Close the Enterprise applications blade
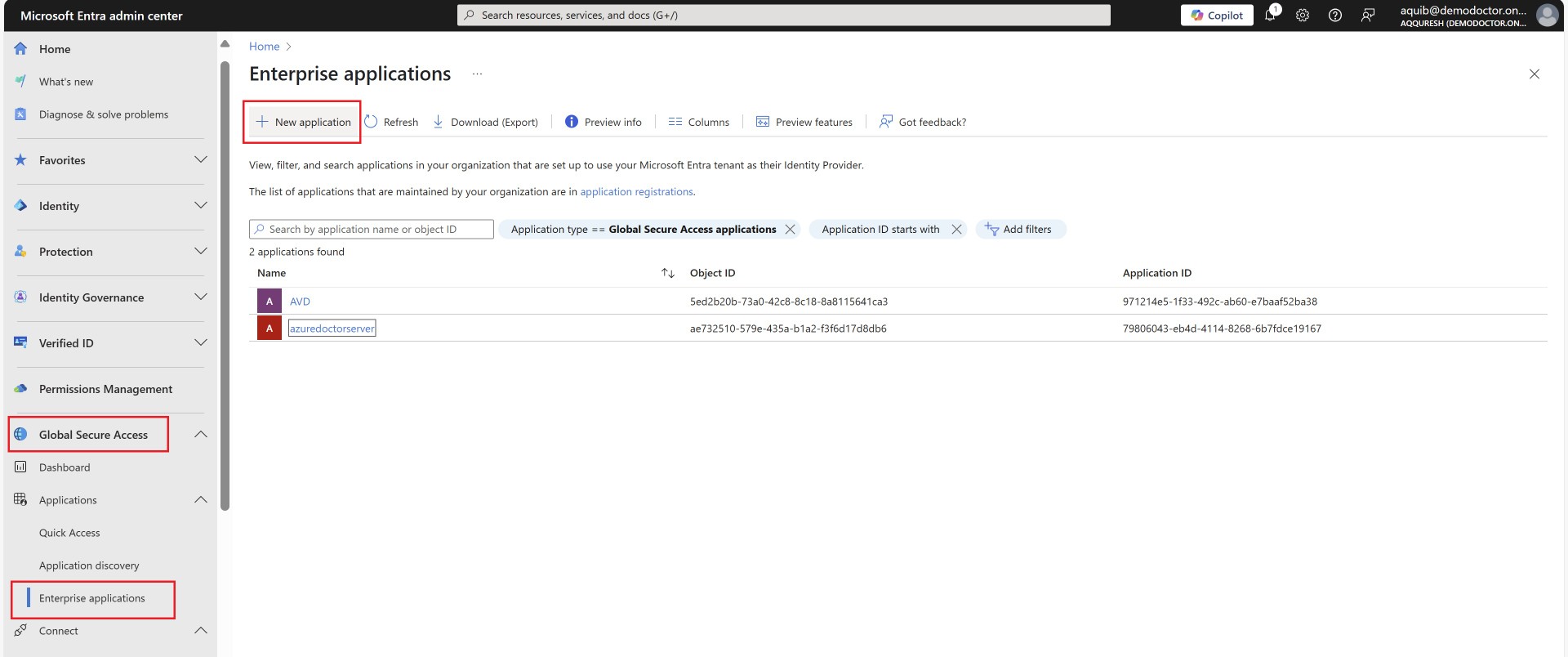The height and width of the screenshot is (657, 1568). (1535, 74)
